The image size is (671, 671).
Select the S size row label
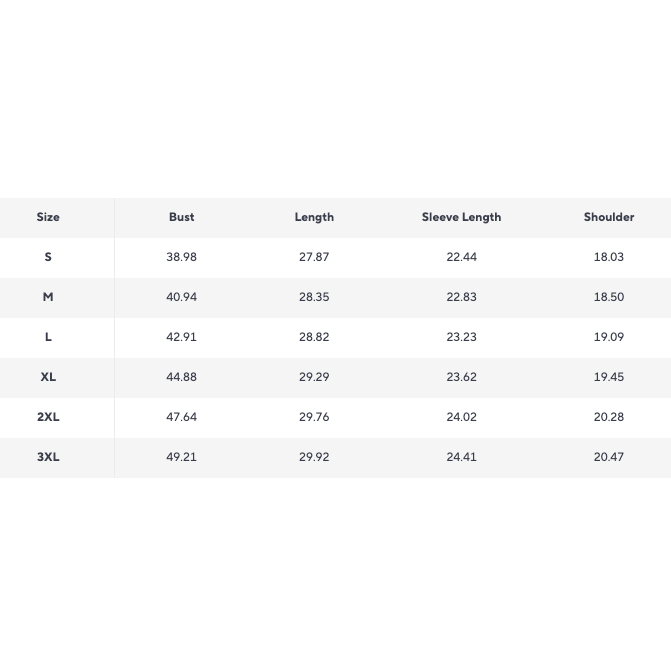48,257
